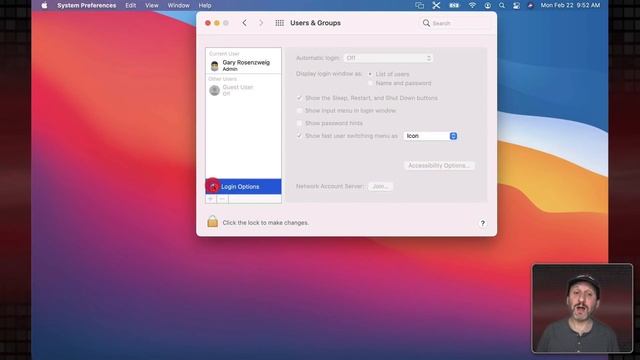Open the Wi-Fi menu bar icon

(472, 5)
